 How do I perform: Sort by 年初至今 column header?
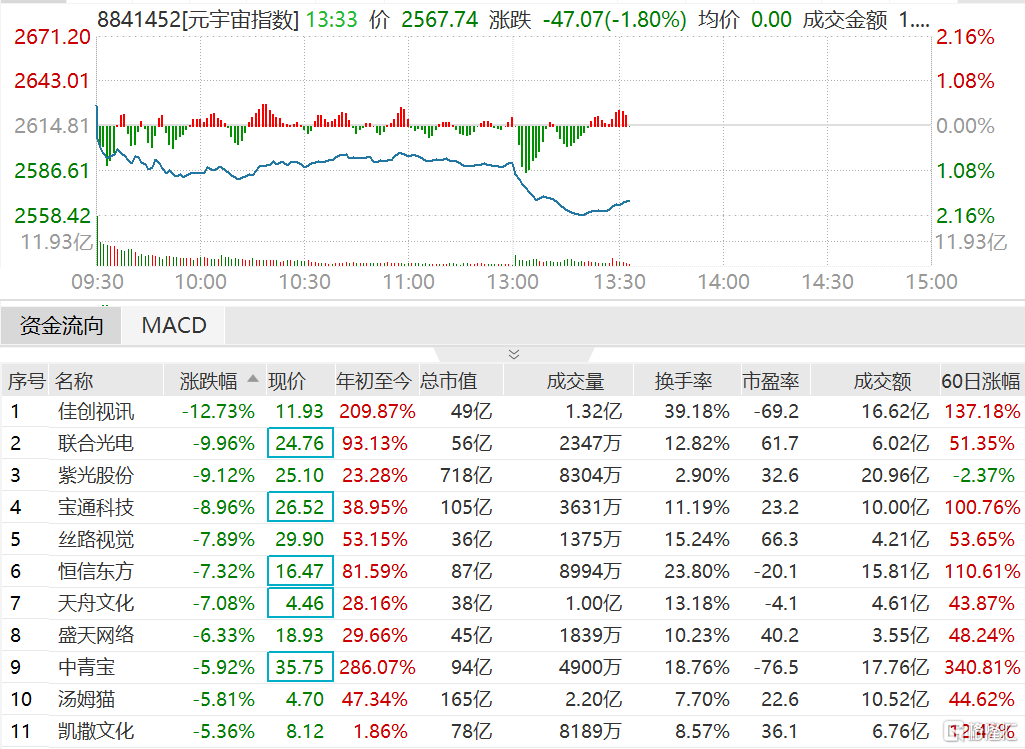point(373,381)
